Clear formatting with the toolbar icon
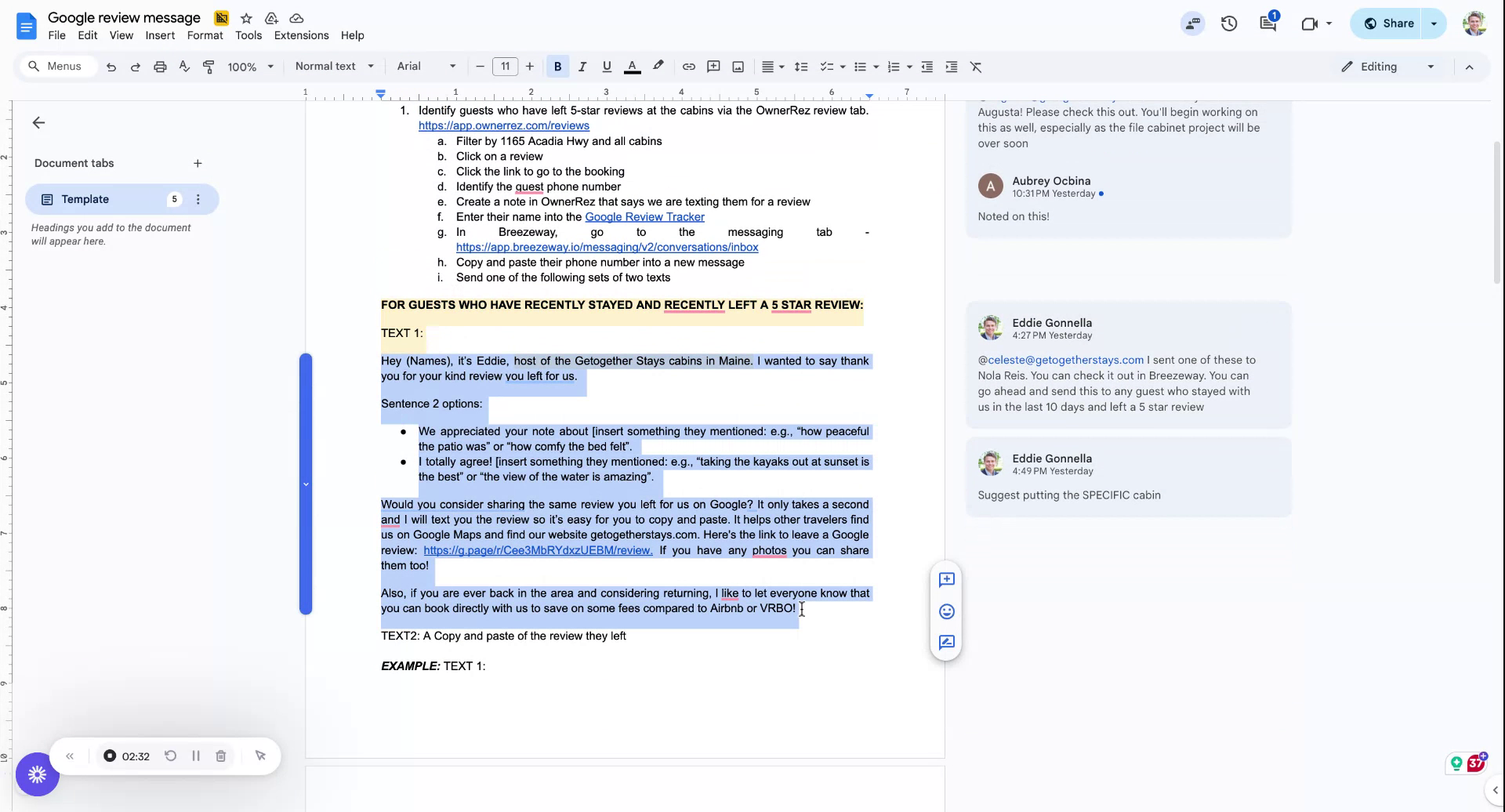The image size is (1505, 812). [976, 67]
